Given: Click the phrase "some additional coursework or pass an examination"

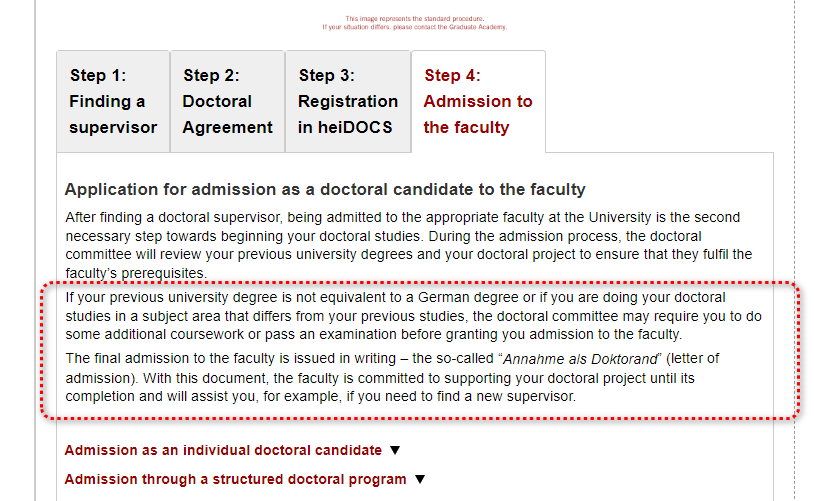Looking at the screenshot, I should pos(237,334).
